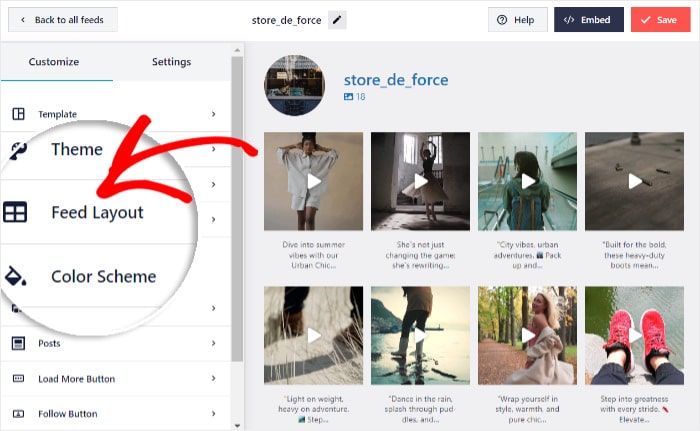Play the ballerina dancer video
Screen dimensions: 700x431
click(x=421, y=181)
